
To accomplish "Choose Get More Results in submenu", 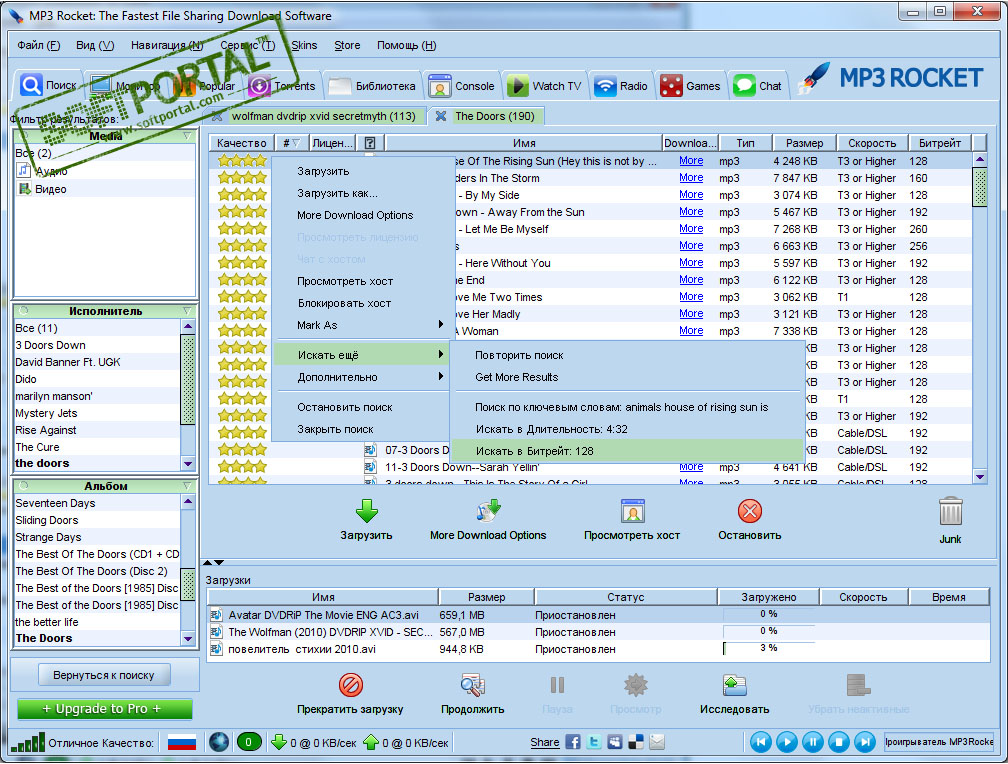I will (627, 377).
